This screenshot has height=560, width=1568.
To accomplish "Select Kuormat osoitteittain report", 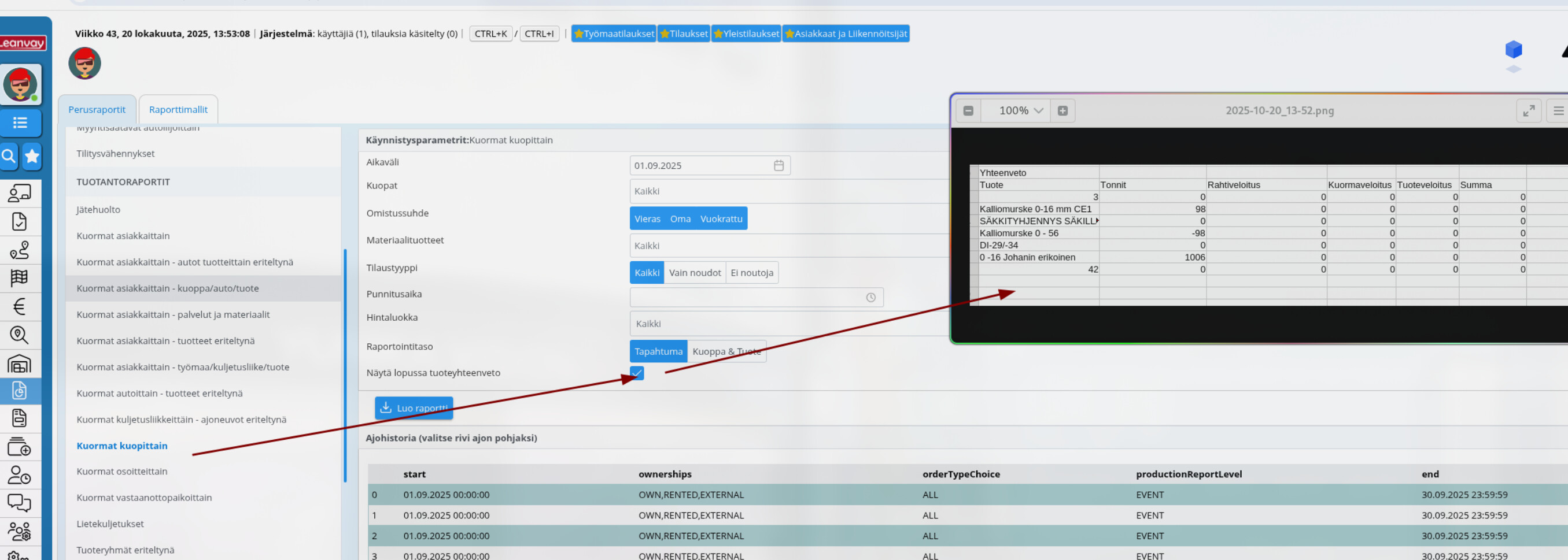I will point(121,471).
